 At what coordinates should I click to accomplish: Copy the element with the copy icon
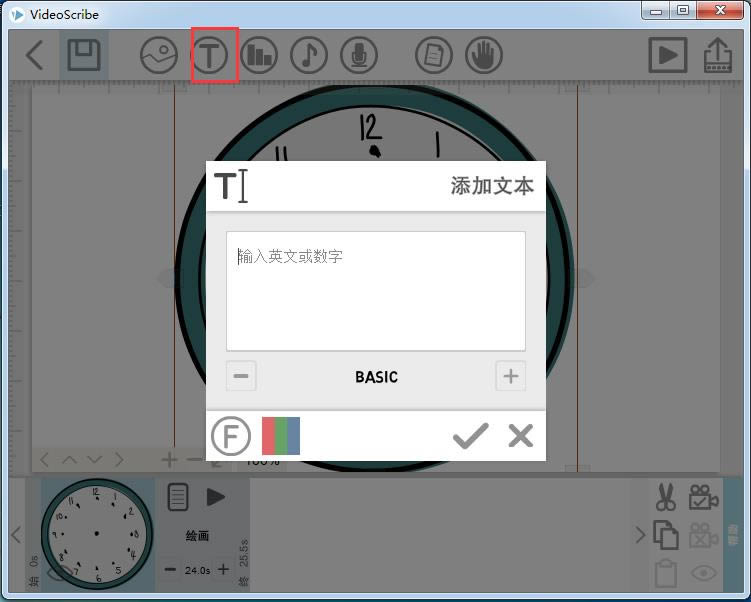(666, 534)
